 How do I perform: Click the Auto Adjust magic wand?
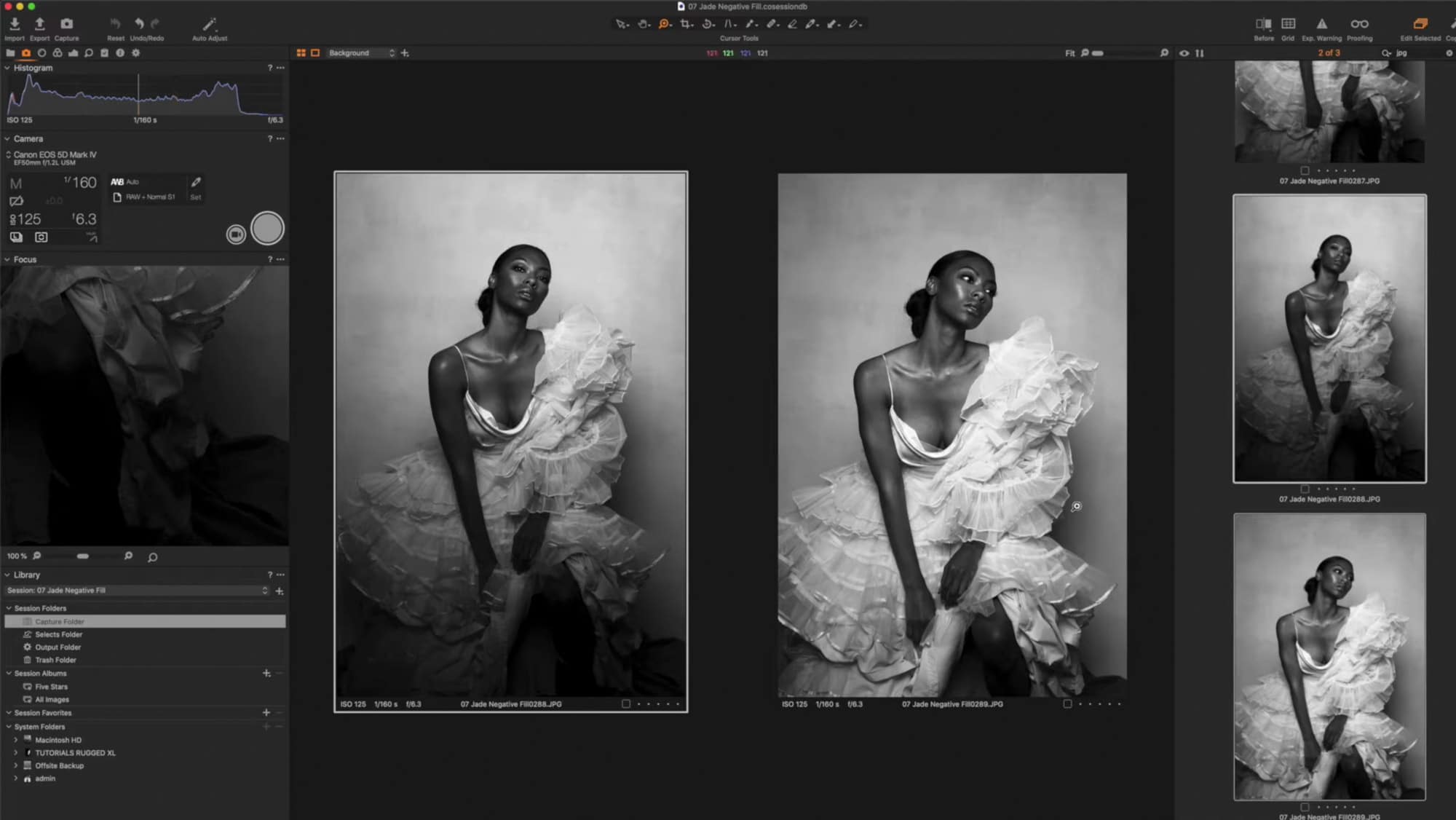point(210,25)
